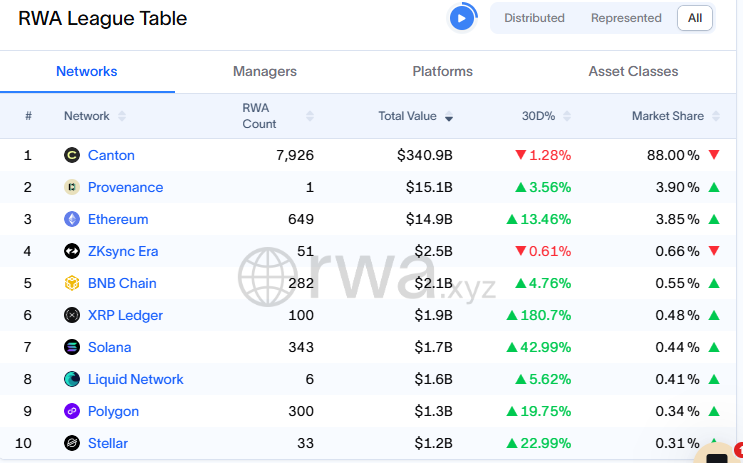Switch to the Managers tab
This screenshot has height=463, width=743.
pos(265,71)
